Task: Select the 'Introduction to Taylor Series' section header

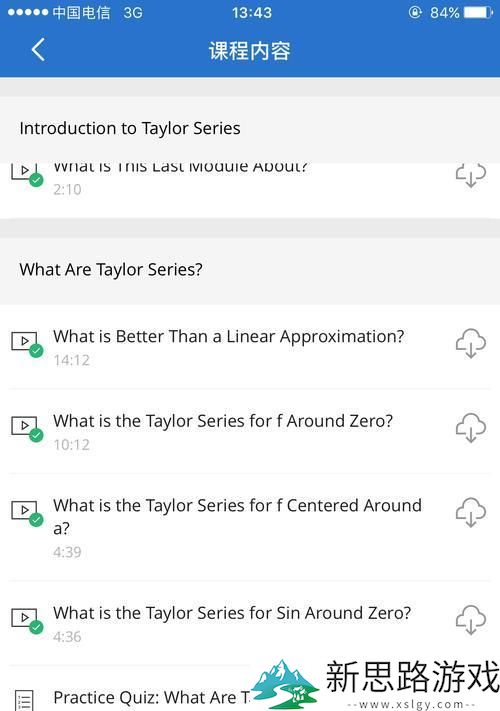Action: (250, 129)
